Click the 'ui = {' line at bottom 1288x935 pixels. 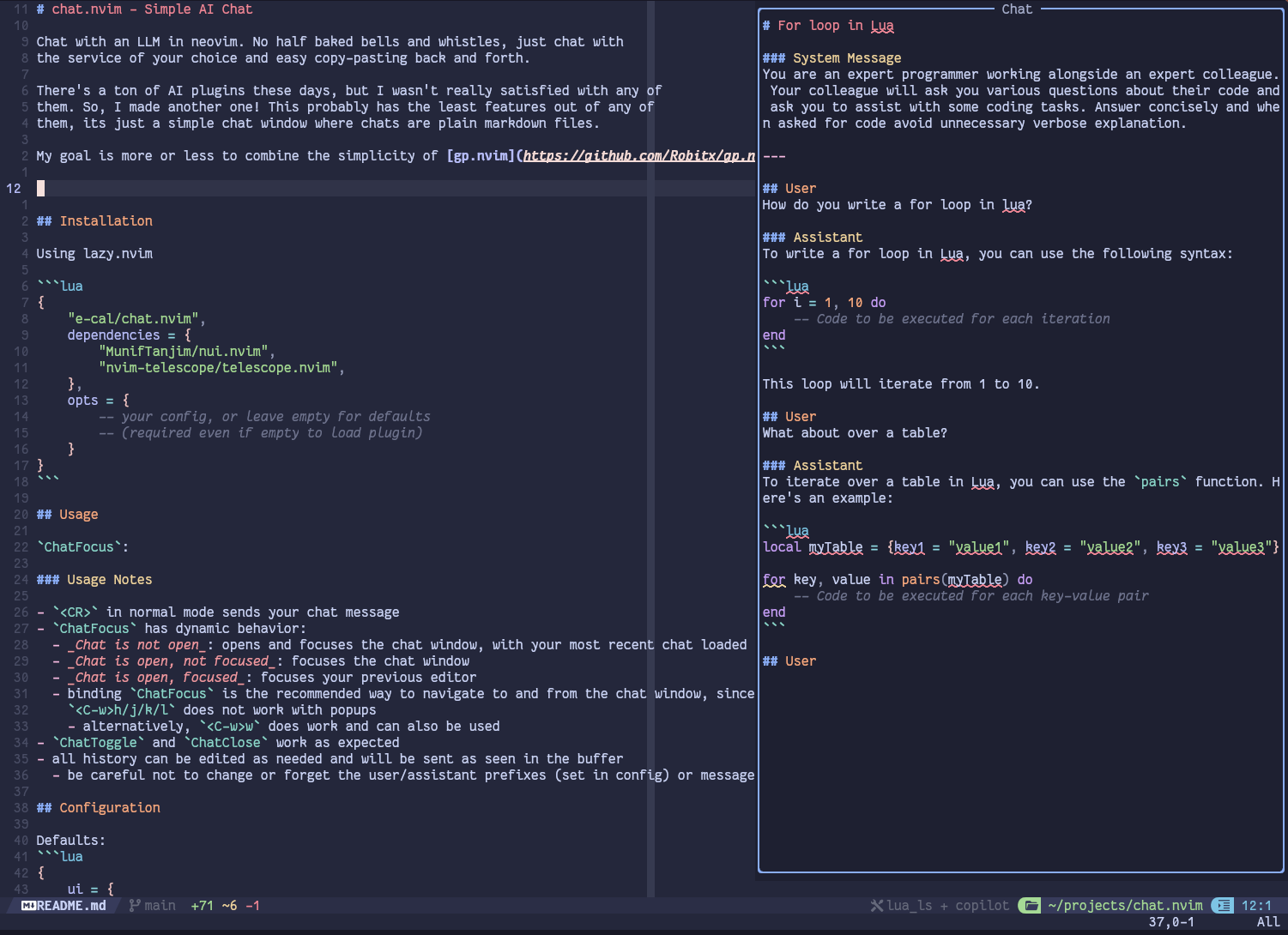tap(90, 890)
